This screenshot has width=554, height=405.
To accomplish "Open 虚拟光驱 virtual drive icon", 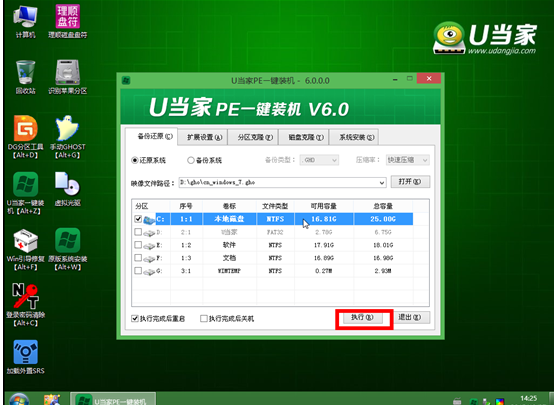I will point(67,189).
